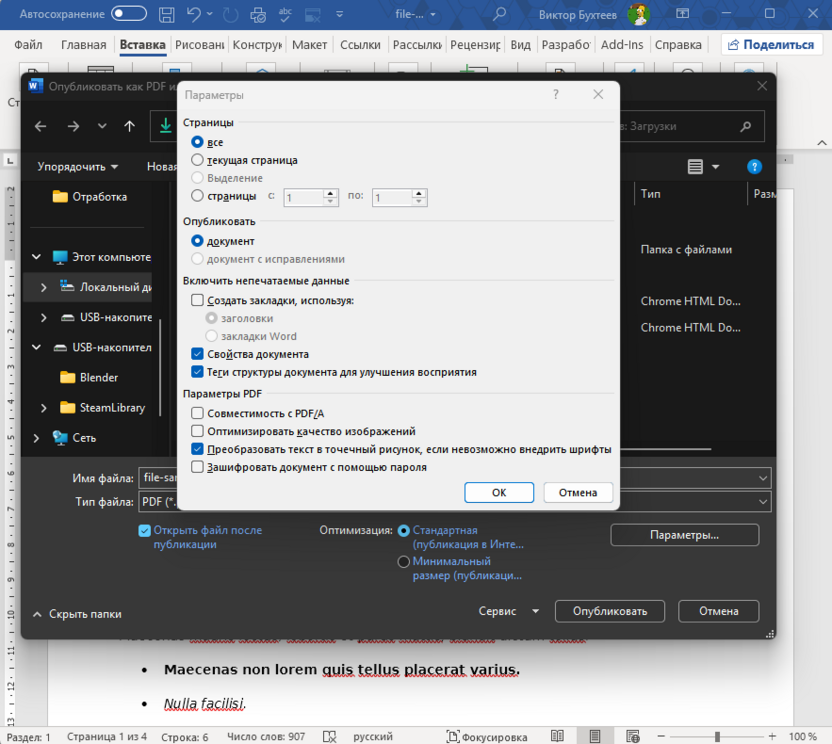
Task: Switch to the Ссылки tab
Action: coord(360,45)
